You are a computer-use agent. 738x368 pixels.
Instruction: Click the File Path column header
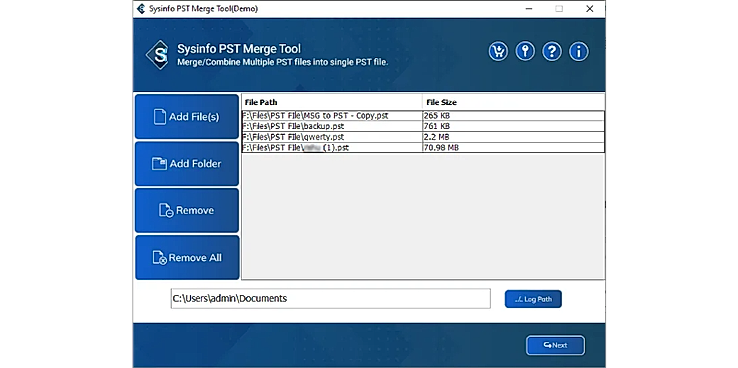pyautogui.click(x=332, y=102)
